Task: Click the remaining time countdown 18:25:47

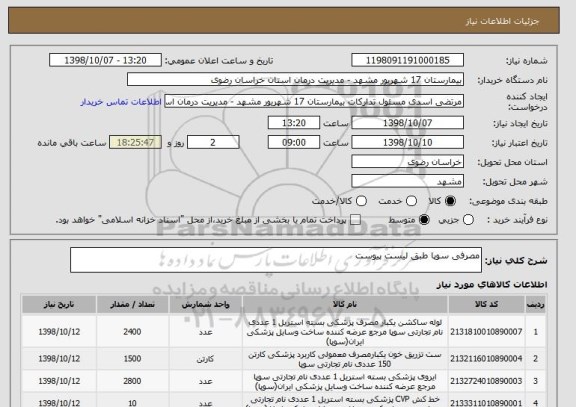Action: [x=135, y=142]
